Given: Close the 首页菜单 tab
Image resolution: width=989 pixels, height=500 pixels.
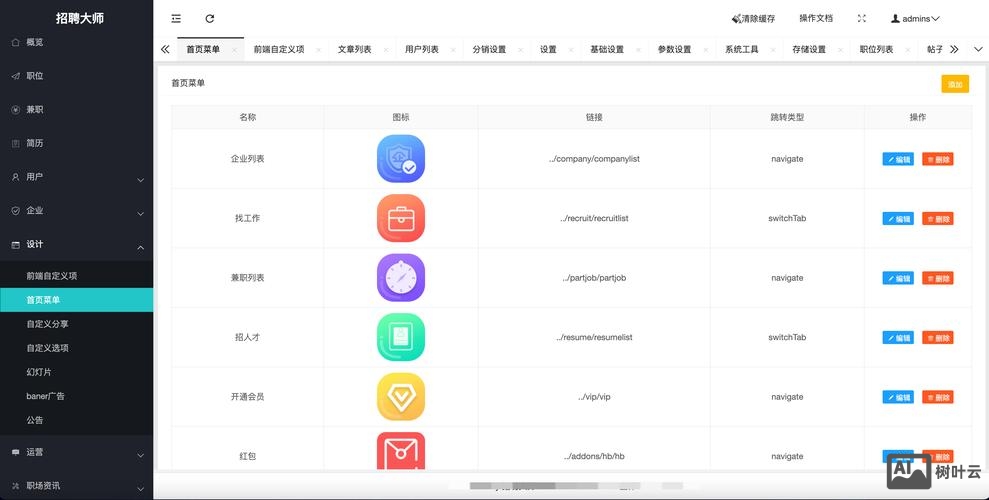Looking at the screenshot, I should (x=234, y=49).
